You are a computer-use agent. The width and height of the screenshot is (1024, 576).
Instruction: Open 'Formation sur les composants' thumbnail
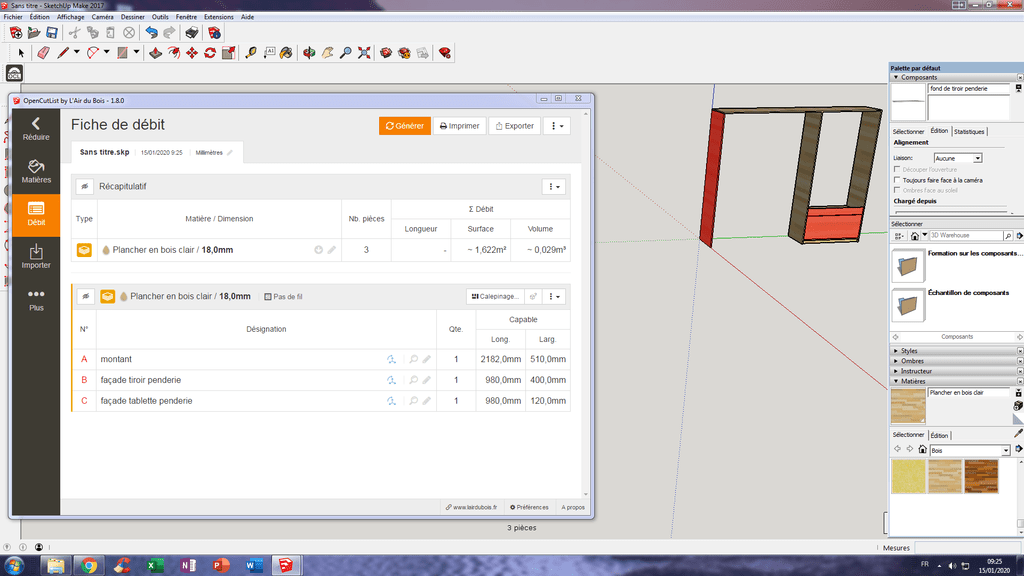point(908,265)
